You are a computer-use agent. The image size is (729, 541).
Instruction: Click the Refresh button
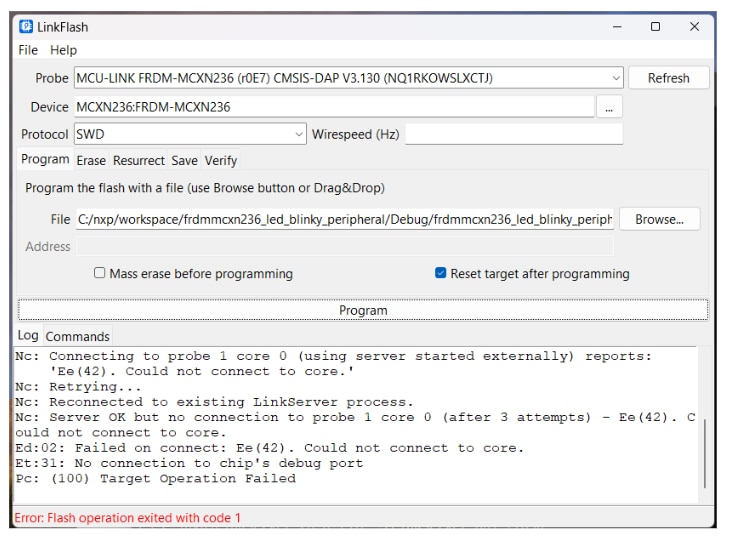(669, 78)
